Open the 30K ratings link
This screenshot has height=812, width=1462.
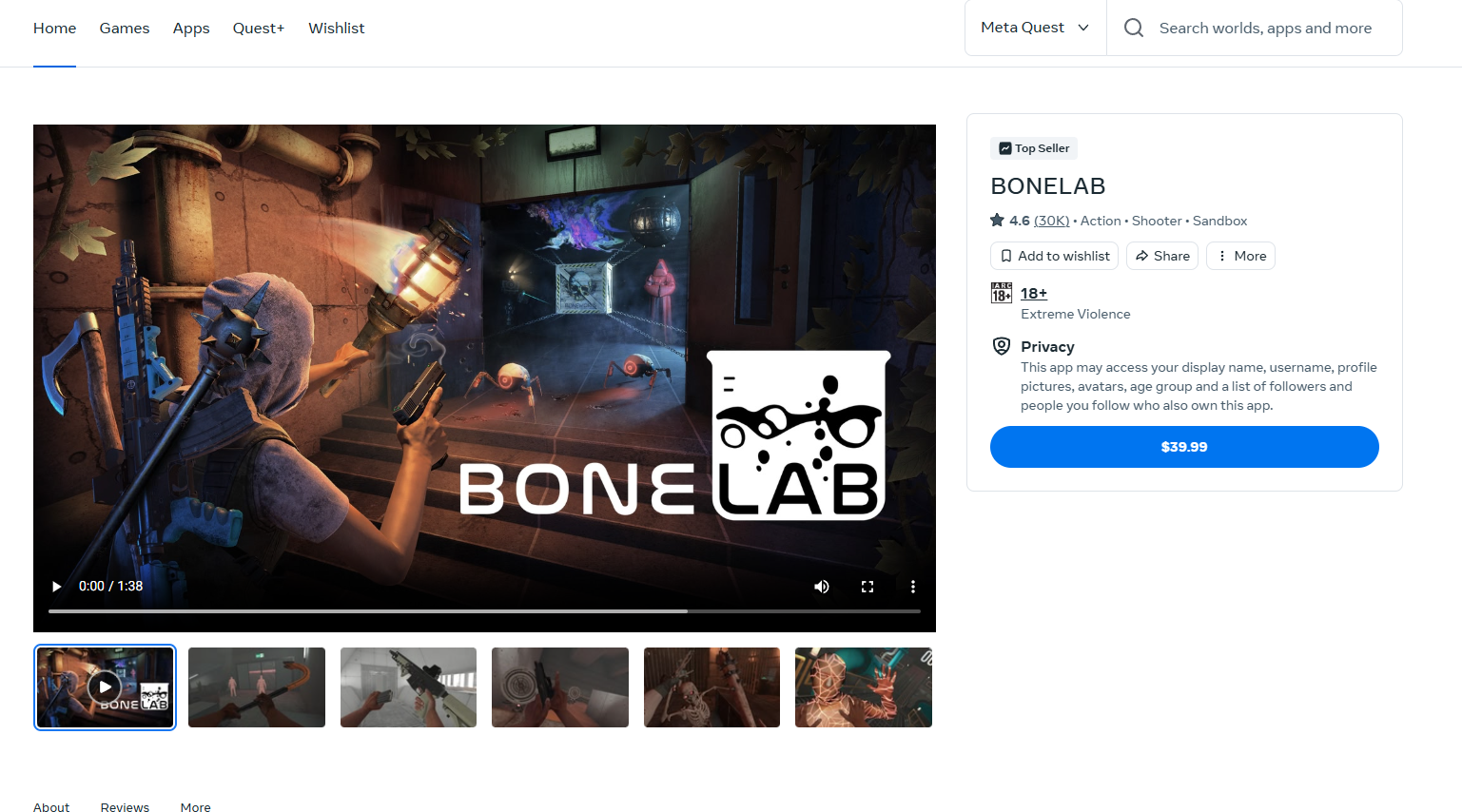pyautogui.click(x=1051, y=221)
